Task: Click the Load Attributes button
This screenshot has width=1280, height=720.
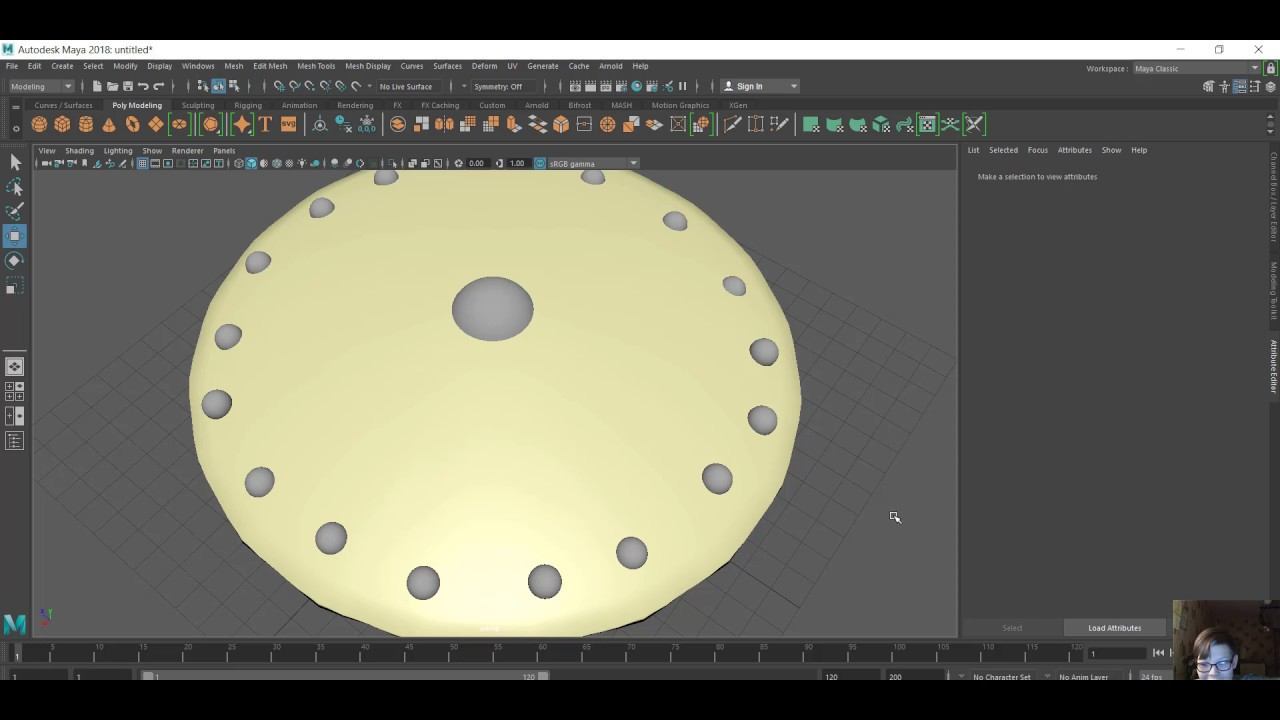Action: click(1114, 628)
